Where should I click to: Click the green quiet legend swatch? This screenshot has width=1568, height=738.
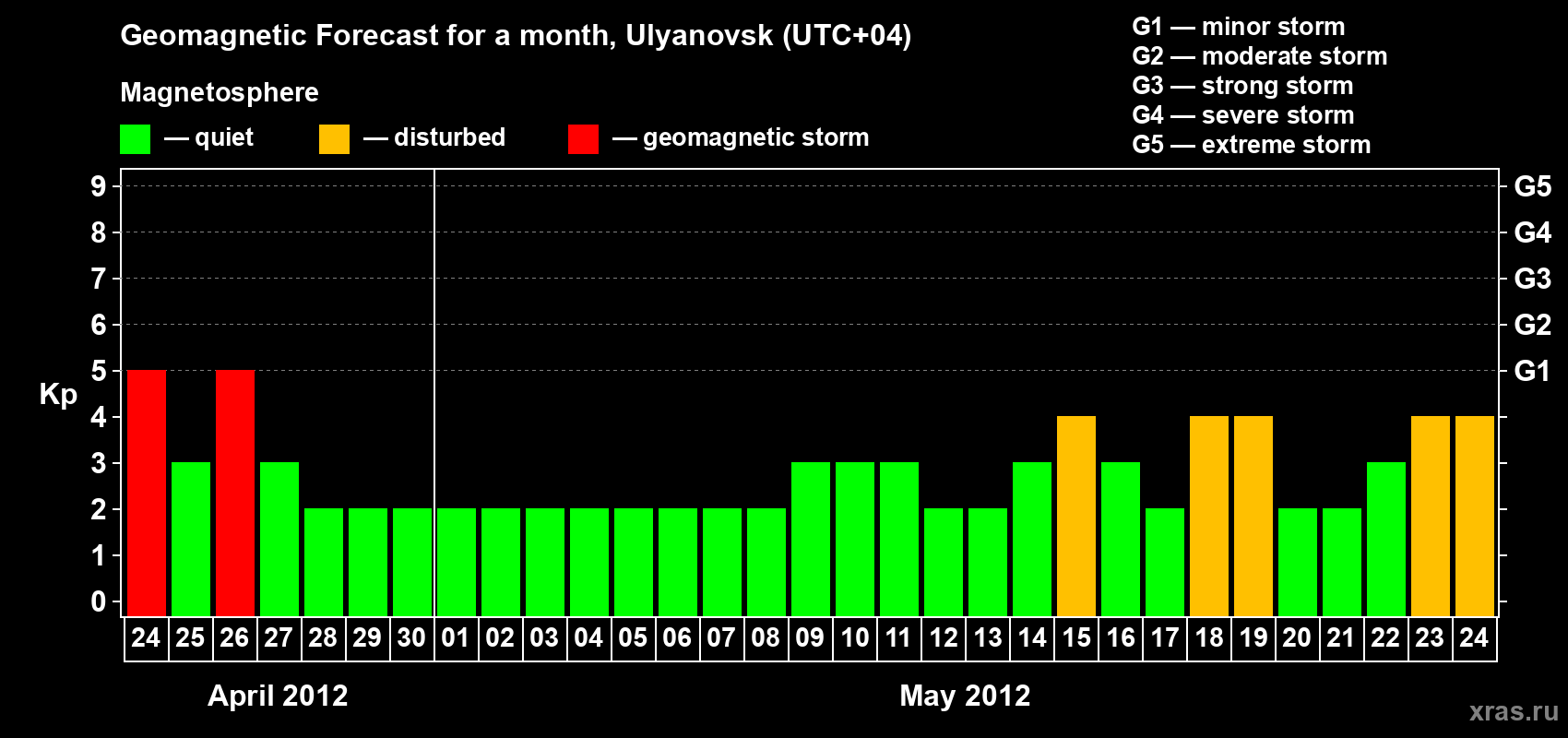point(135,139)
